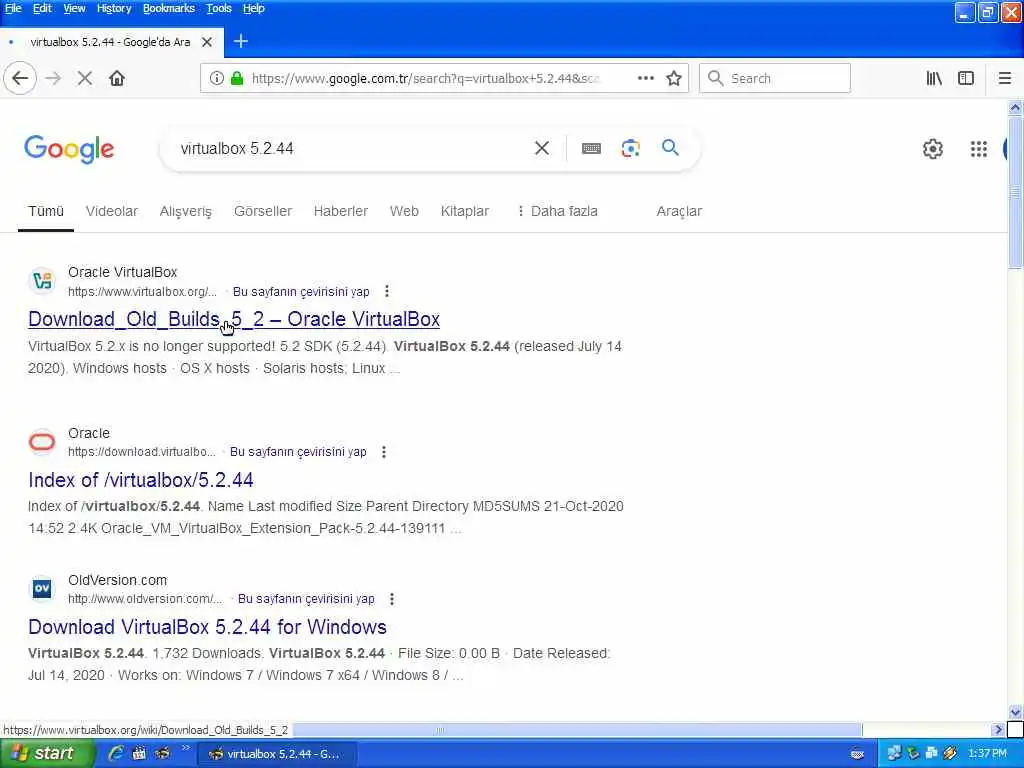1024x768 pixels.
Task: Launch Internet Explorer from quick launch
Action: click(116, 754)
